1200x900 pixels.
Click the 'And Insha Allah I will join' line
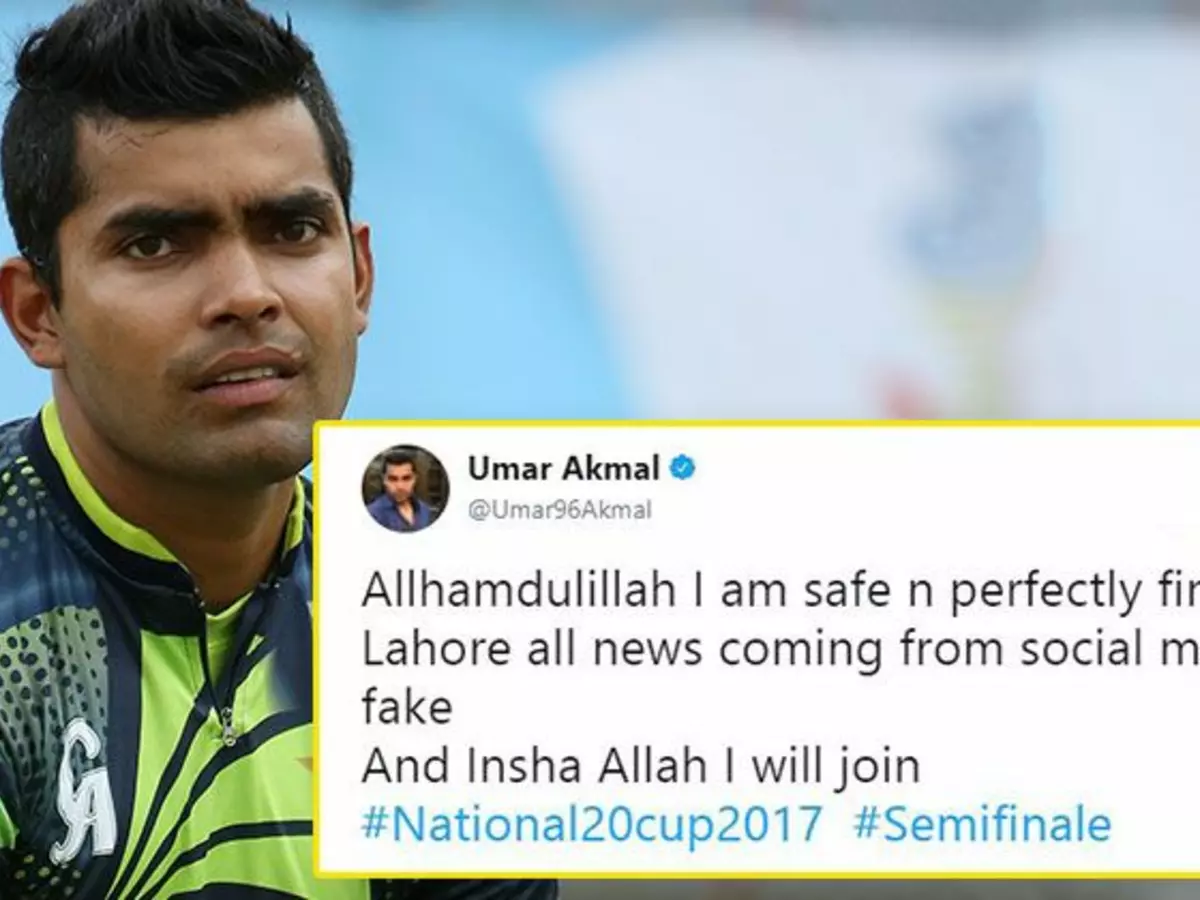[640, 766]
